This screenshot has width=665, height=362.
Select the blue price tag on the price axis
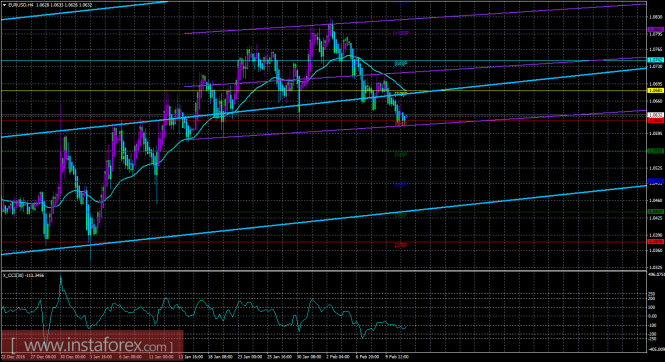pyautogui.click(x=655, y=181)
